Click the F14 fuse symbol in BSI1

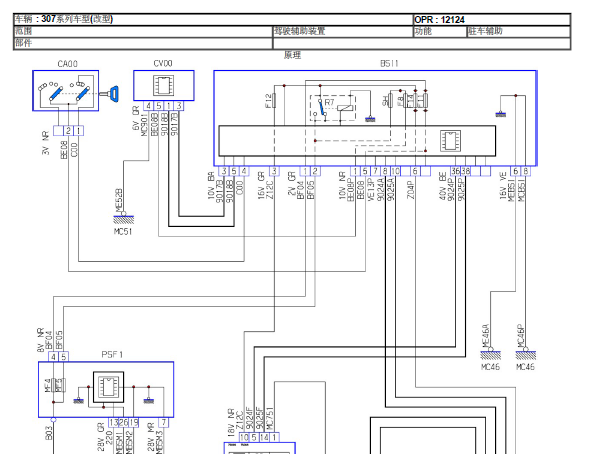pyautogui.click(x=415, y=100)
